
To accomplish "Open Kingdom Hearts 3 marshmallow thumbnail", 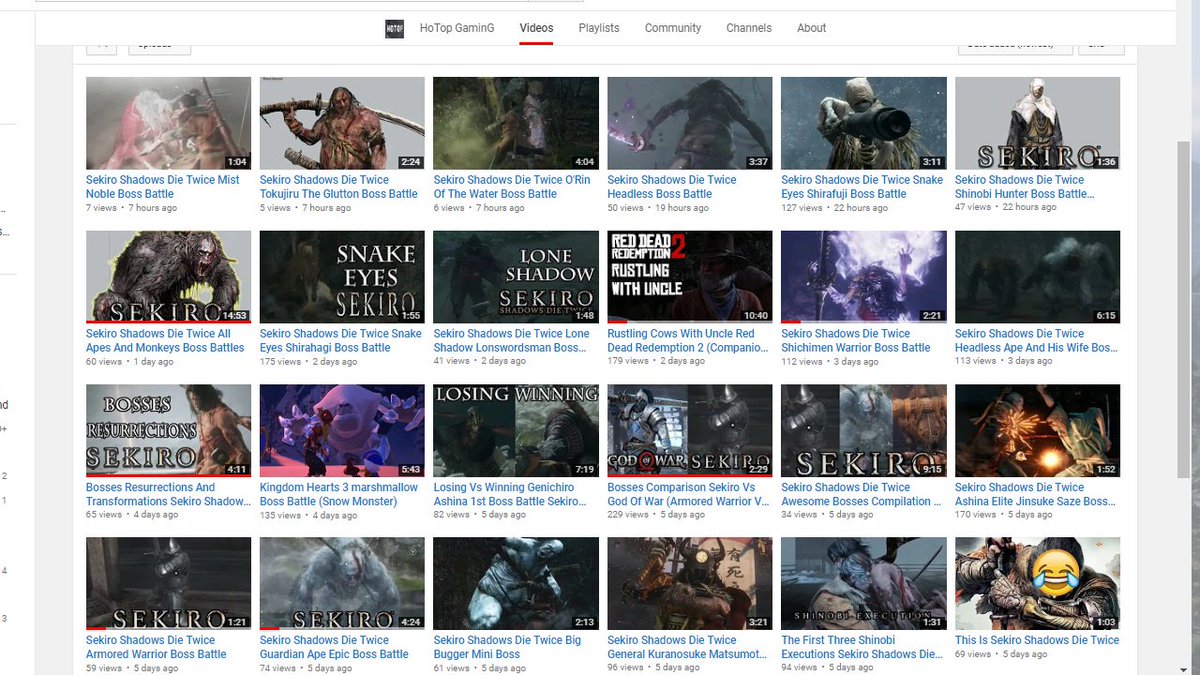I will pos(342,431).
